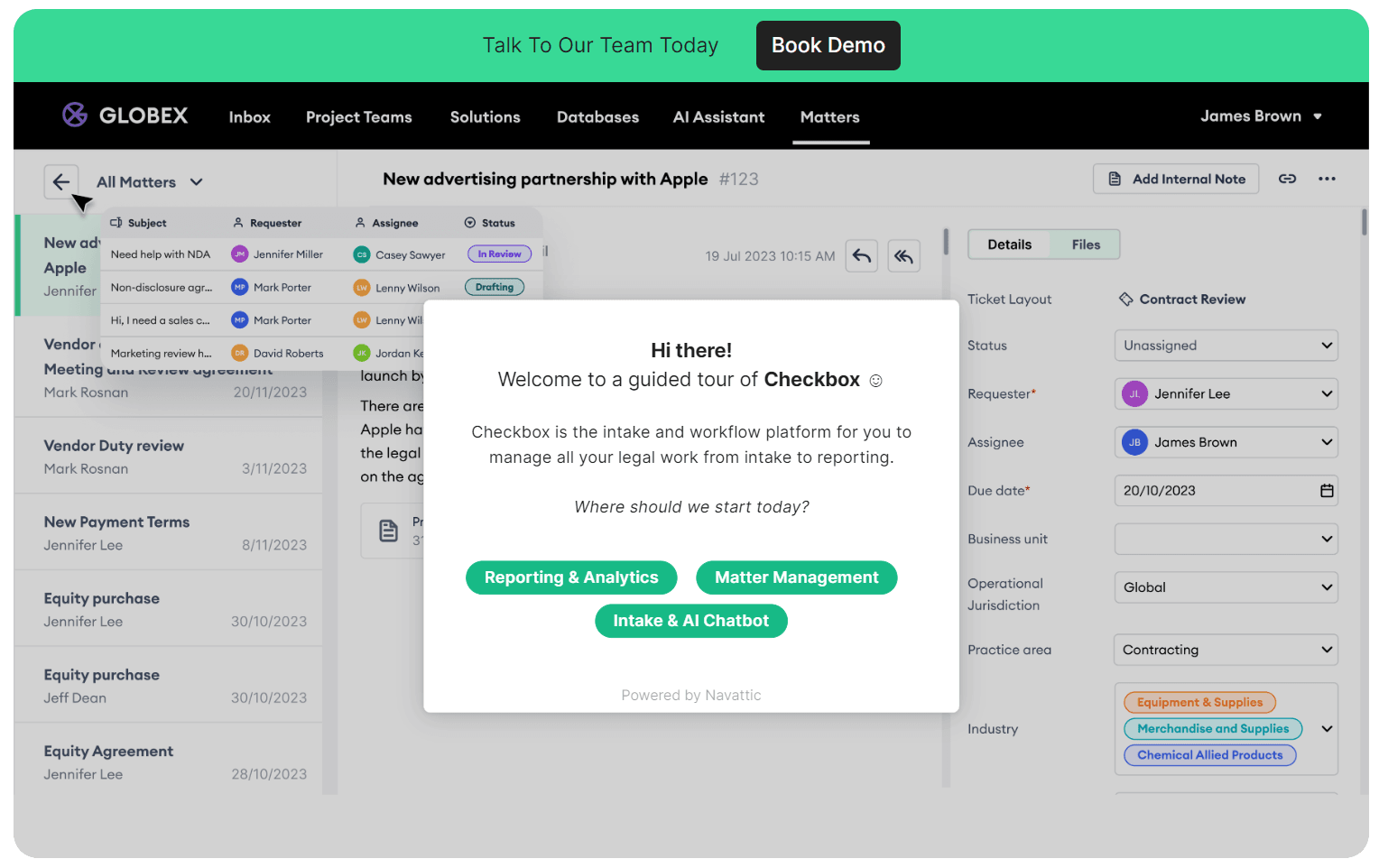The image size is (1379, 868).
Task: Click the Merchandise and Supplies tag
Action: (1213, 728)
